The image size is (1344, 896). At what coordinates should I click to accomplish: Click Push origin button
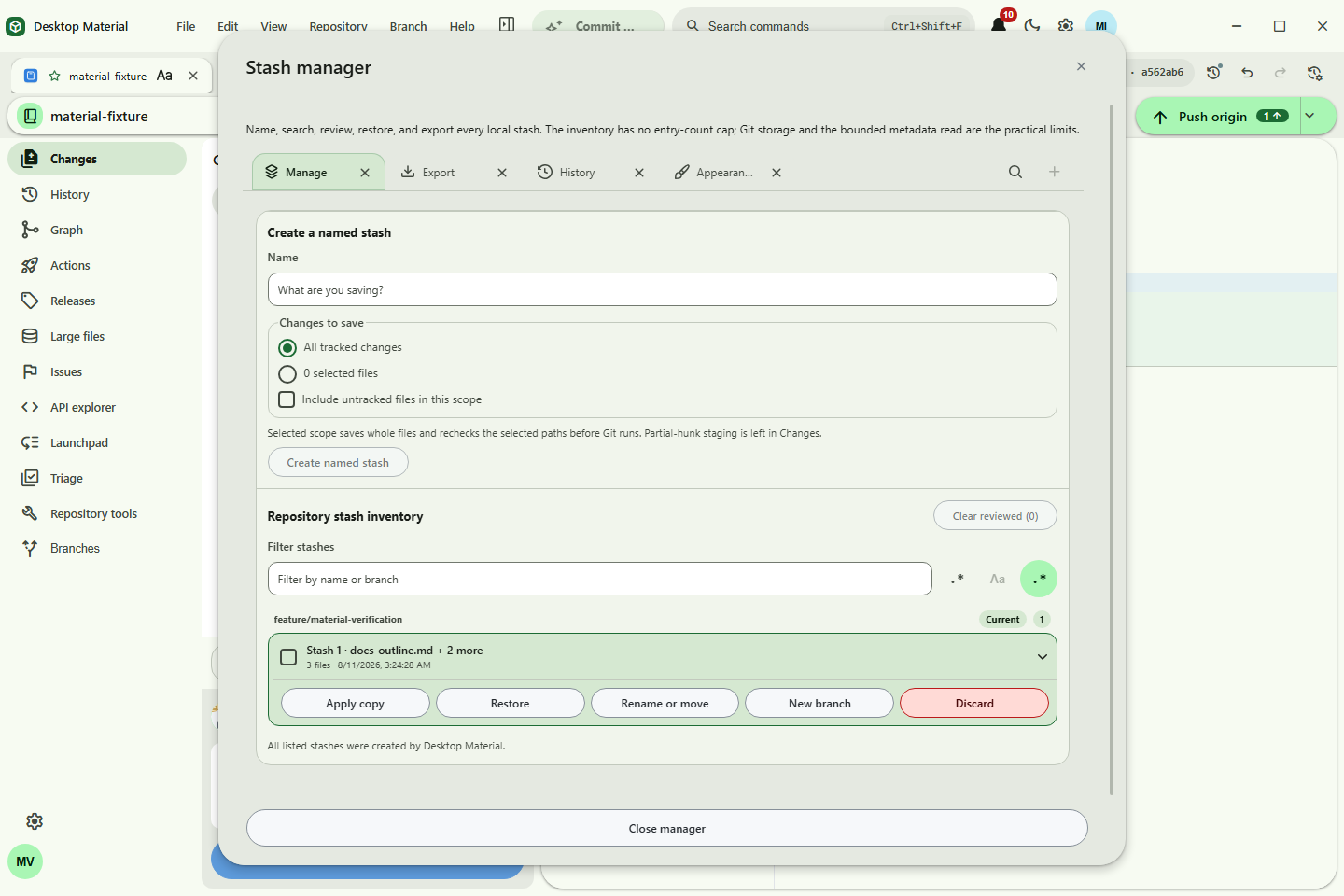click(x=1218, y=116)
